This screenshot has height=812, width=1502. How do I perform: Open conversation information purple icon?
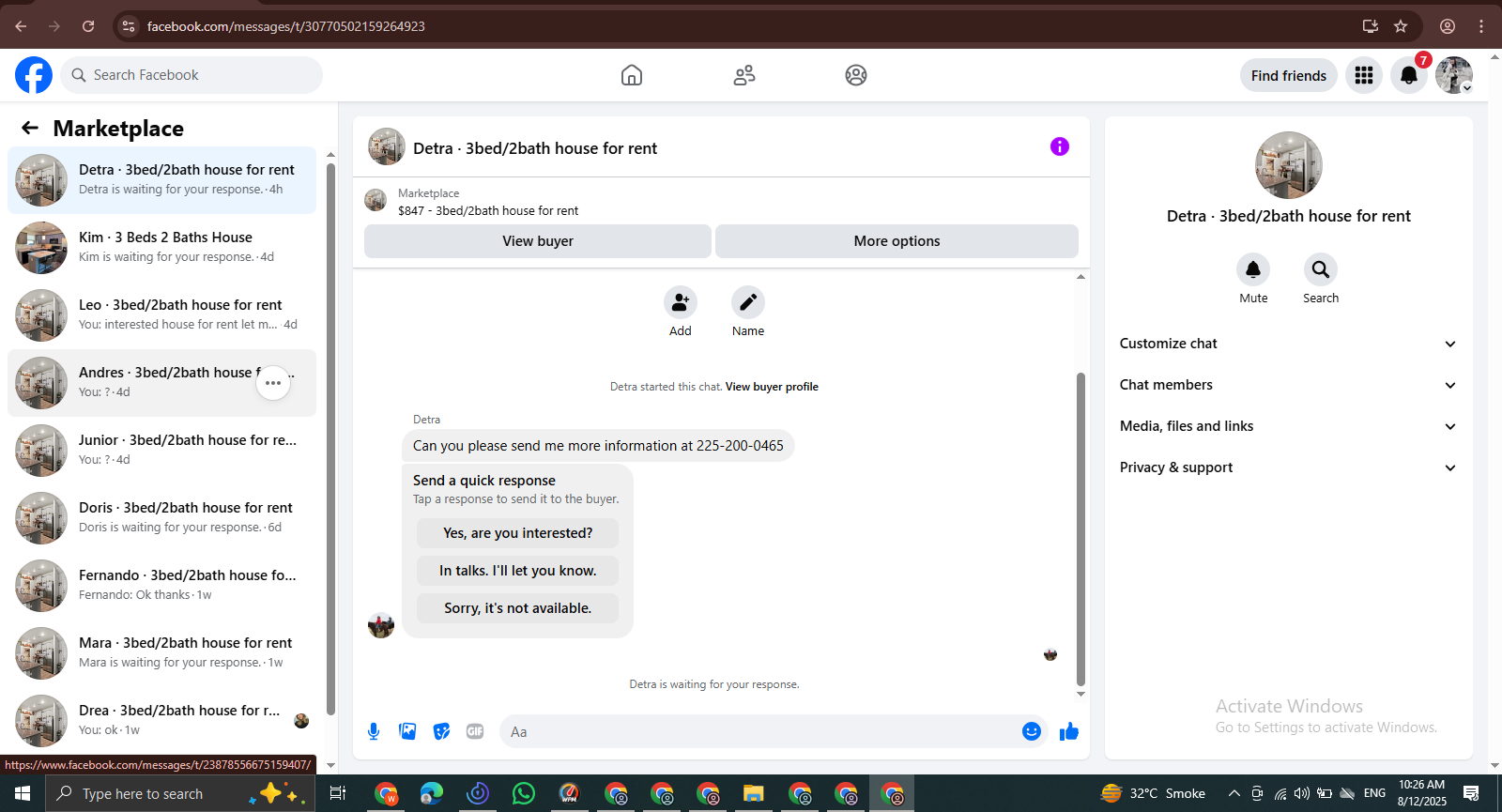[x=1060, y=146]
